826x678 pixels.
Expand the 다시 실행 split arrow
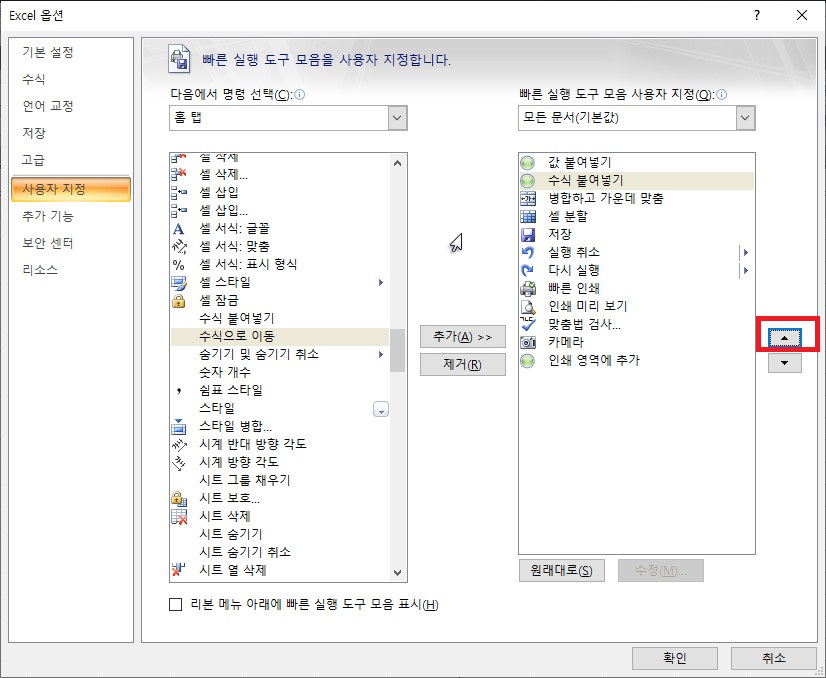[x=746, y=270]
